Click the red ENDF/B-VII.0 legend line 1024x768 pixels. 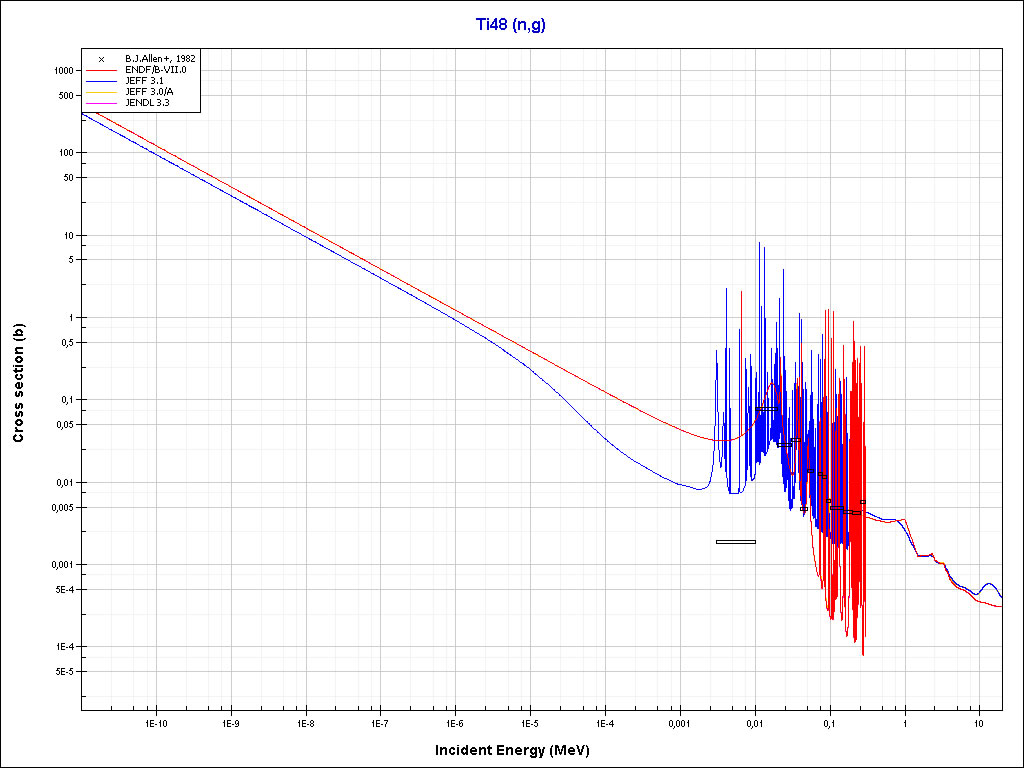point(102,70)
